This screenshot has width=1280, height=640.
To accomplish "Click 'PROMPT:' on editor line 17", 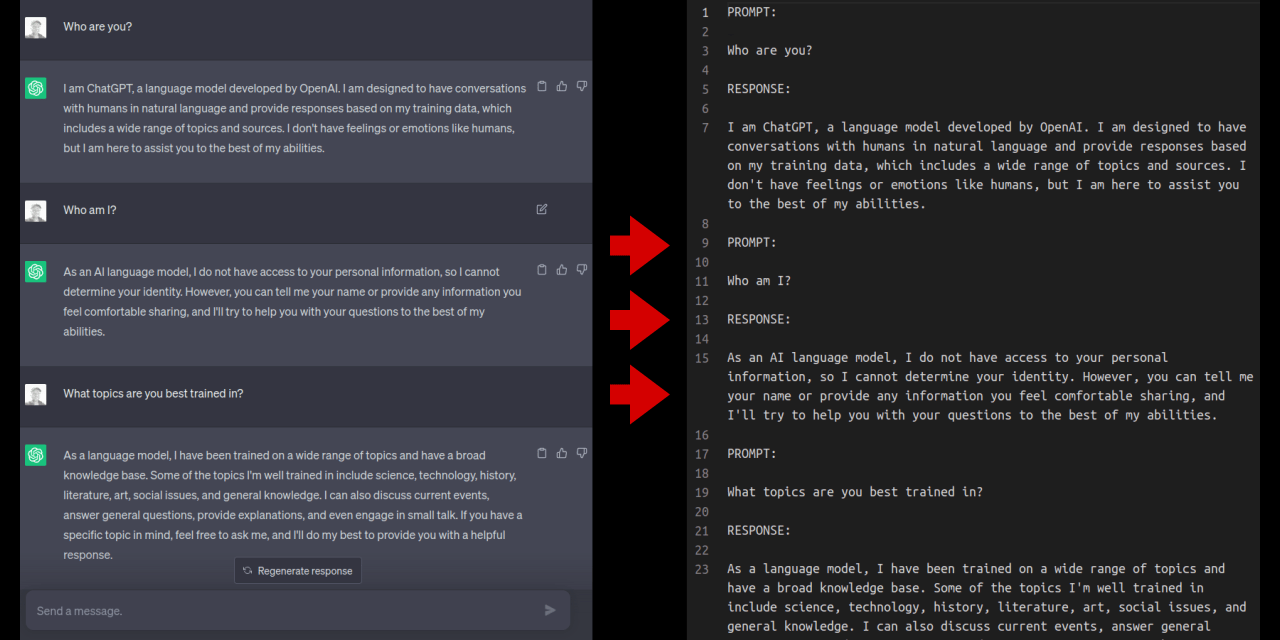I will click(x=752, y=453).
